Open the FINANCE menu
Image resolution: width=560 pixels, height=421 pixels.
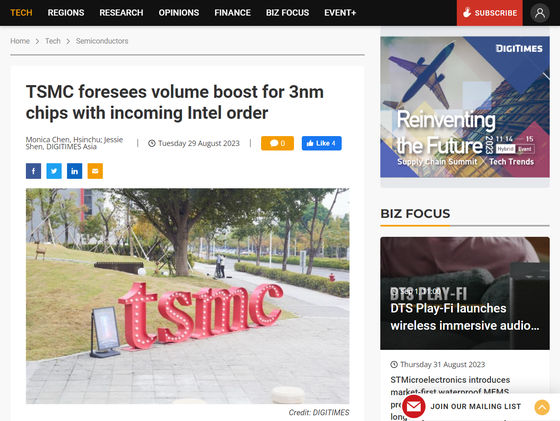point(232,13)
